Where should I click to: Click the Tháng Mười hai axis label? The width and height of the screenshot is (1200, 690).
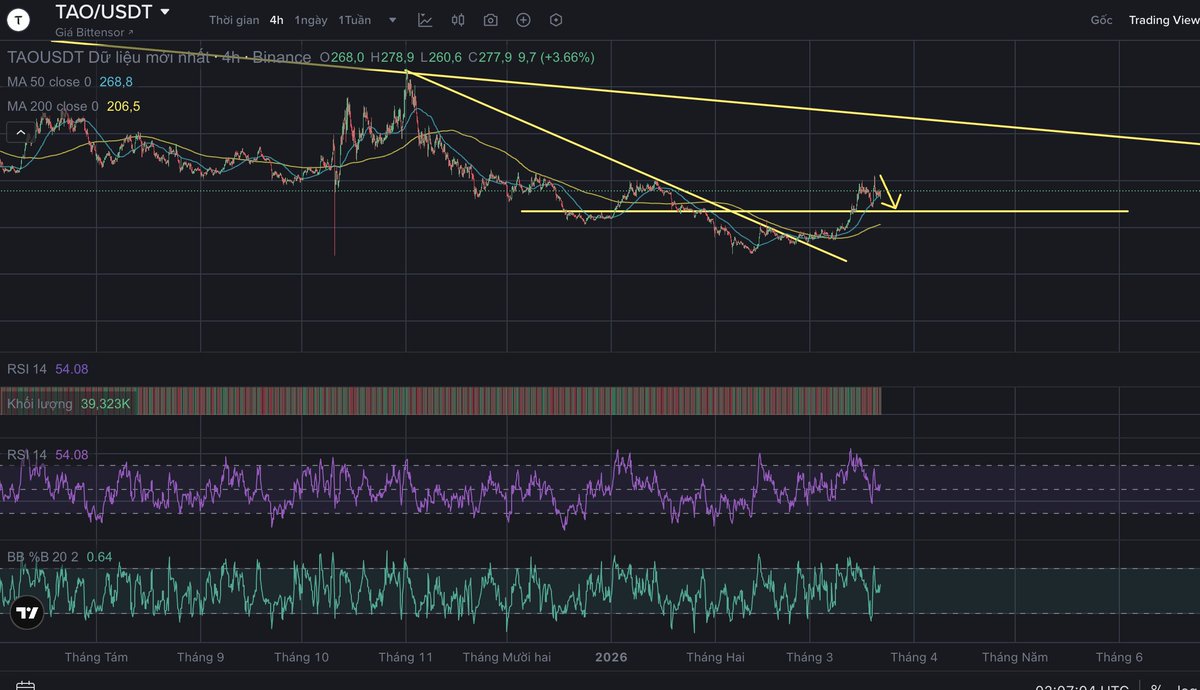pos(507,657)
